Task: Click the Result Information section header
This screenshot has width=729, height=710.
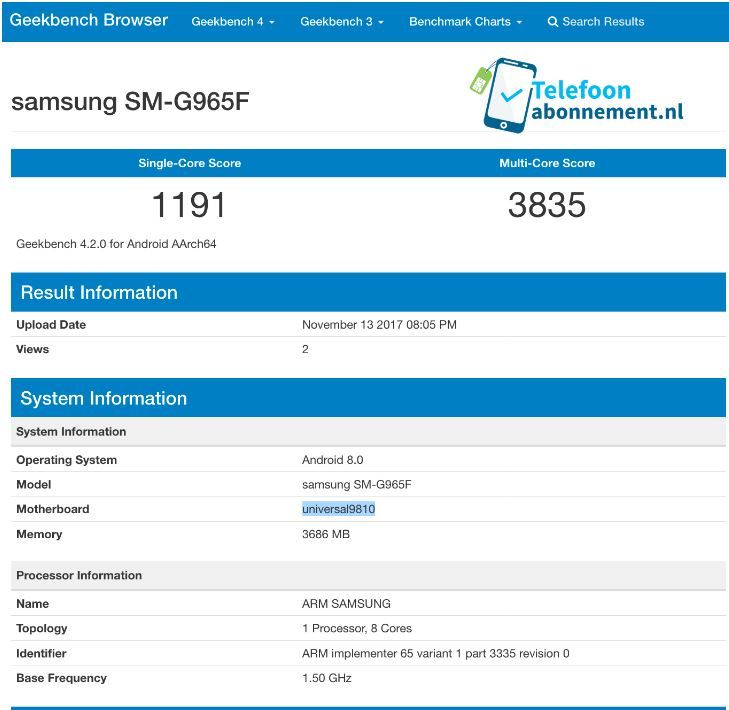Action: coord(368,292)
